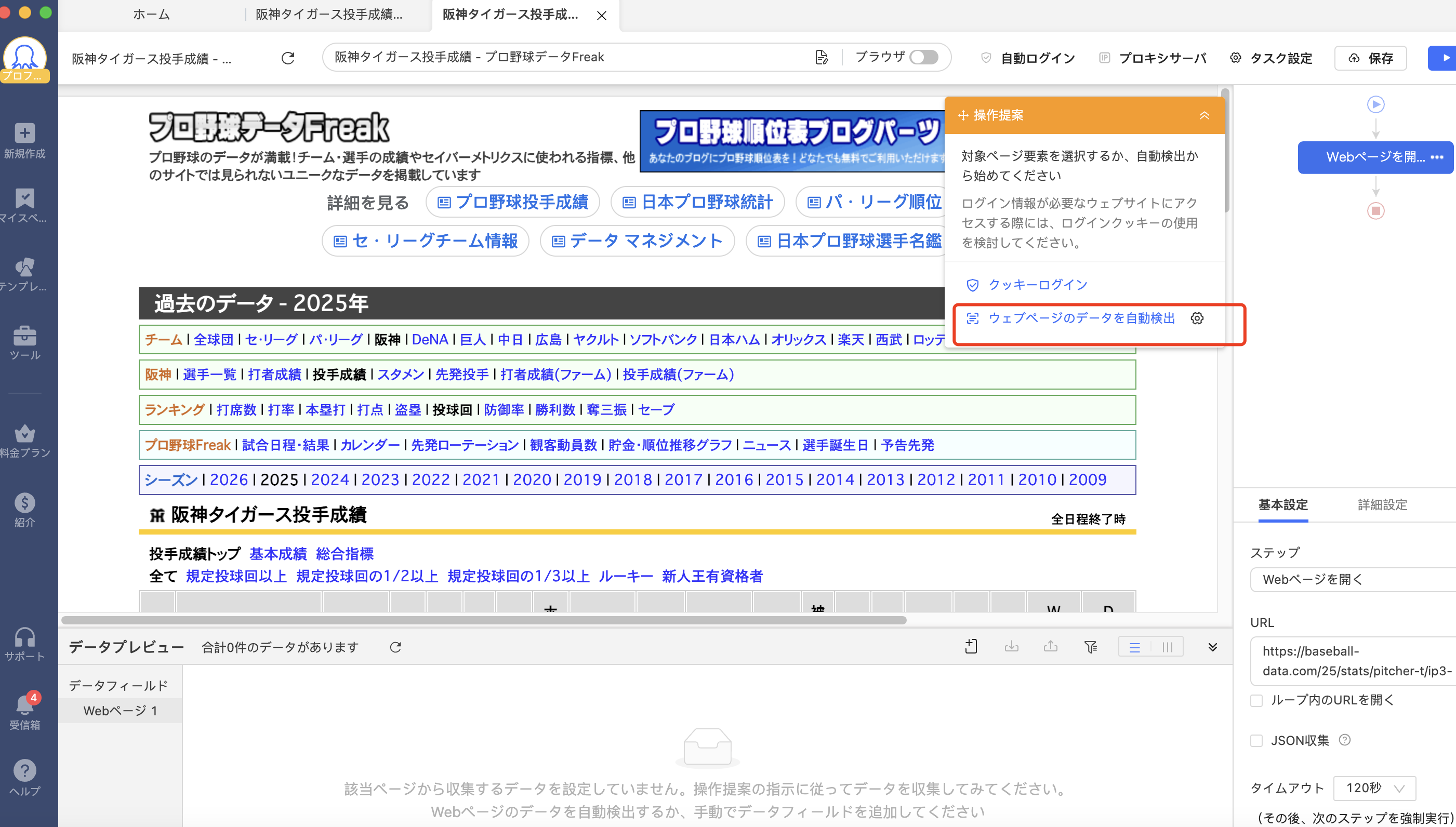Screen dimensions: 1456x827
Task: Open the プロ野球順位表ブログパーツ banner
Action: [x=792, y=141]
